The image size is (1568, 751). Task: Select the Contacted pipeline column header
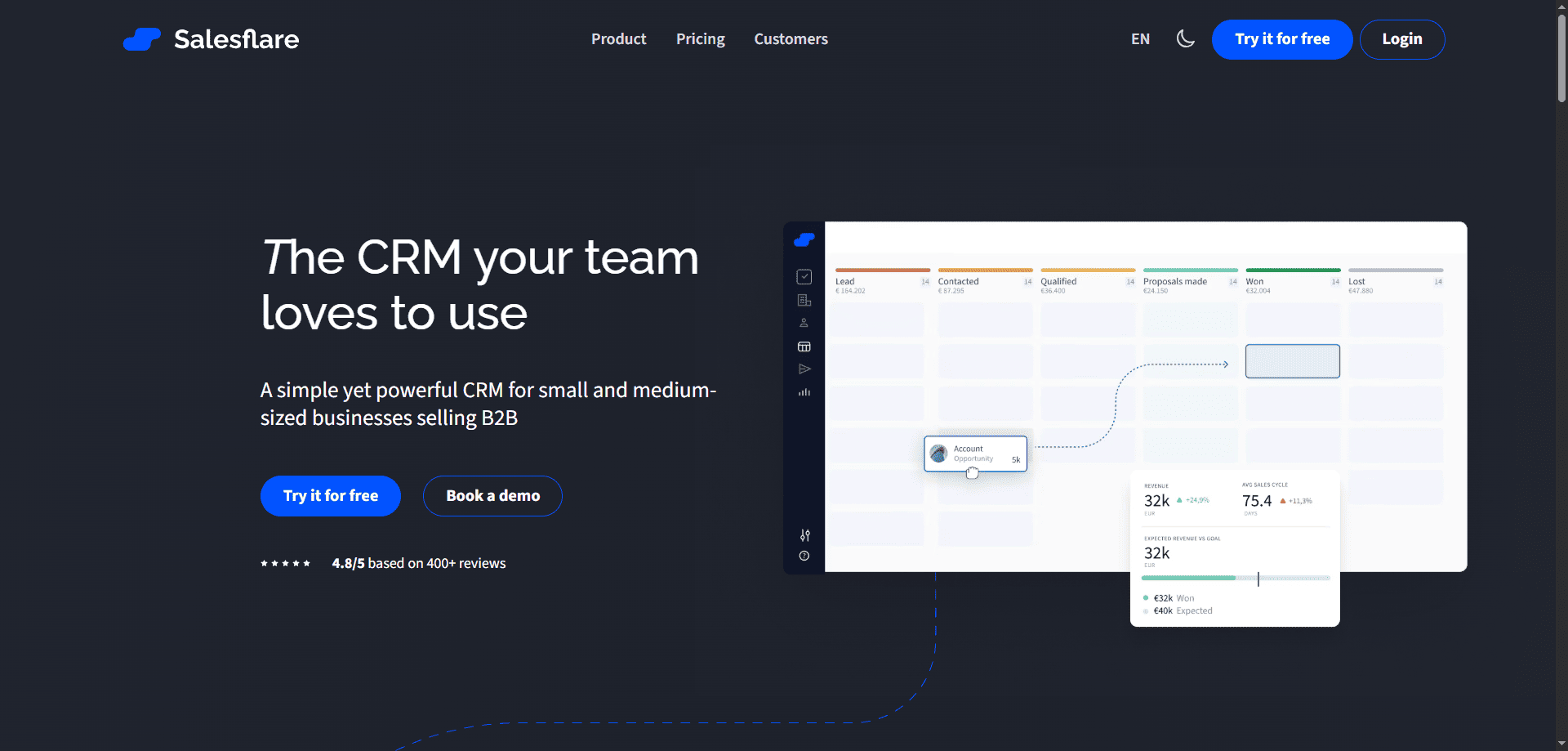(986, 282)
